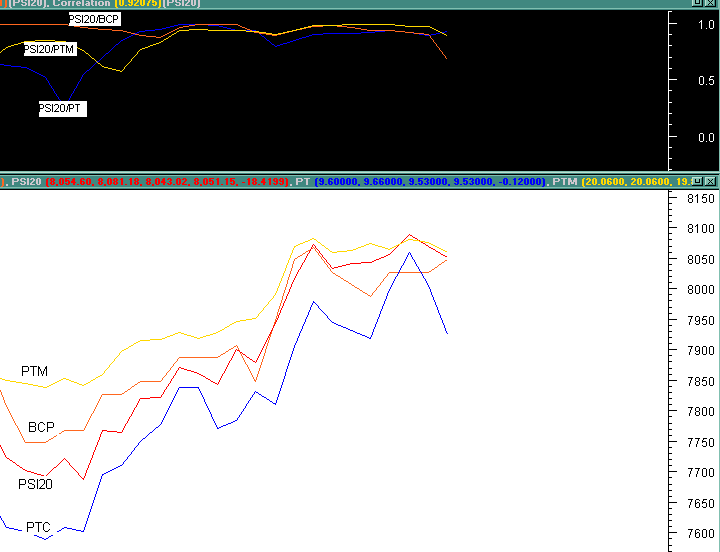
Task: Click the 7950 price axis value
Action: (x=701, y=320)
